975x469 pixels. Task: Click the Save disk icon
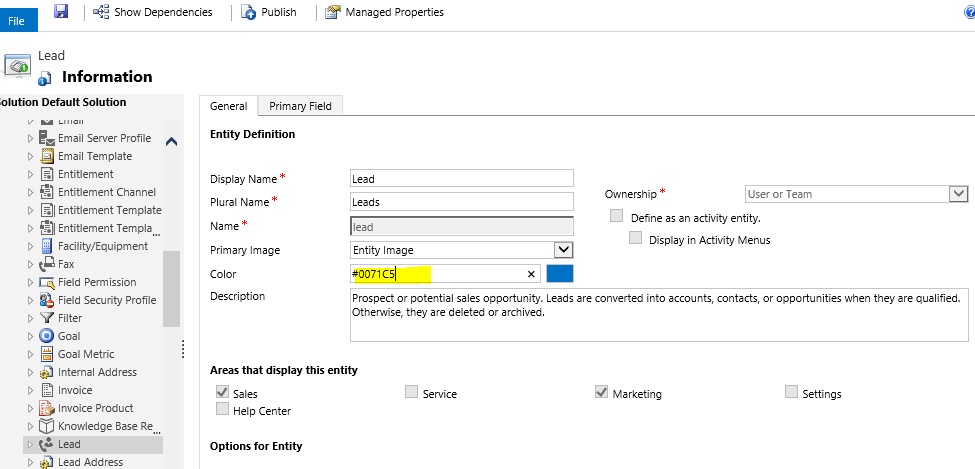pos(61,11)
